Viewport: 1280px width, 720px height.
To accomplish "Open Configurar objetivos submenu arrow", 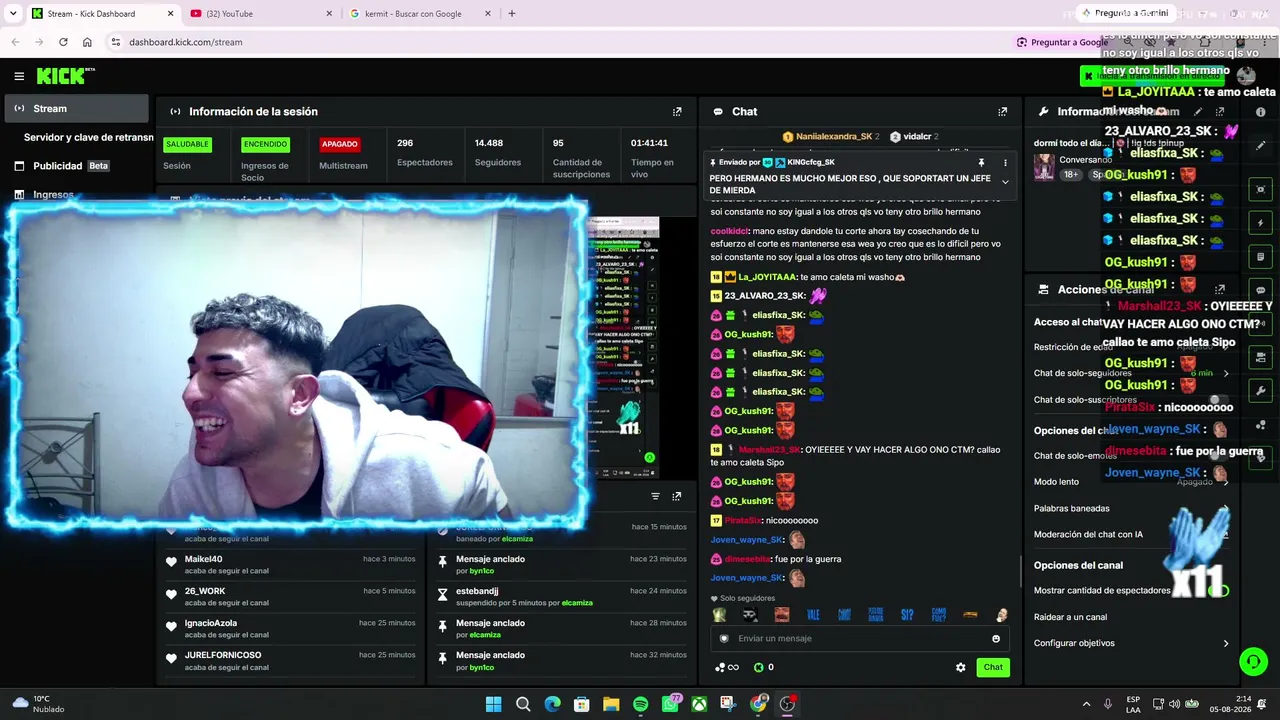I will pyautogui.click(x=1226, y=644).
